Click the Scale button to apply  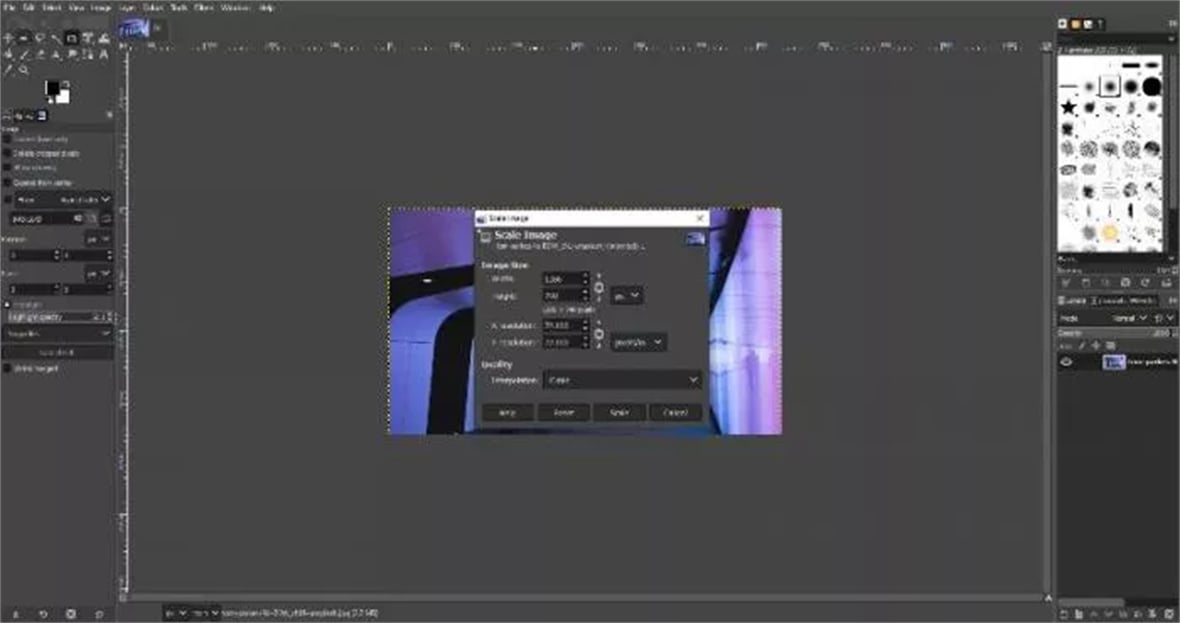[x=619, y=412]
